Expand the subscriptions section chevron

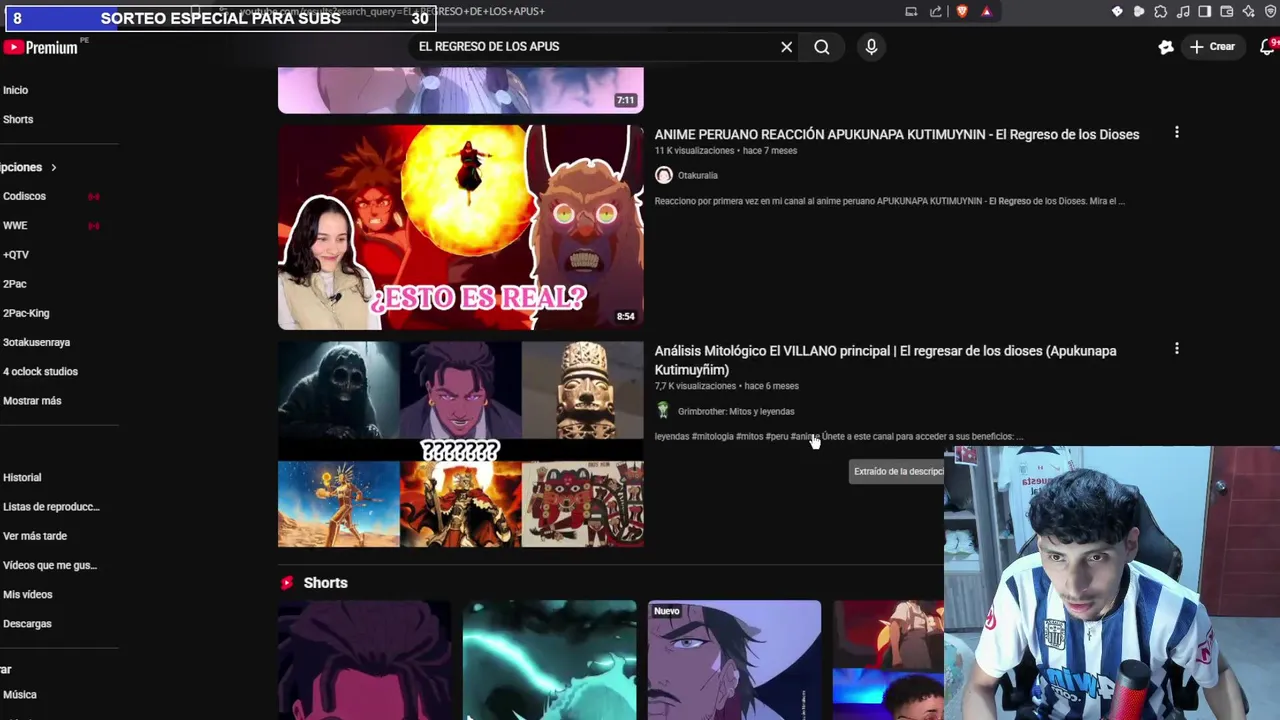53,167
